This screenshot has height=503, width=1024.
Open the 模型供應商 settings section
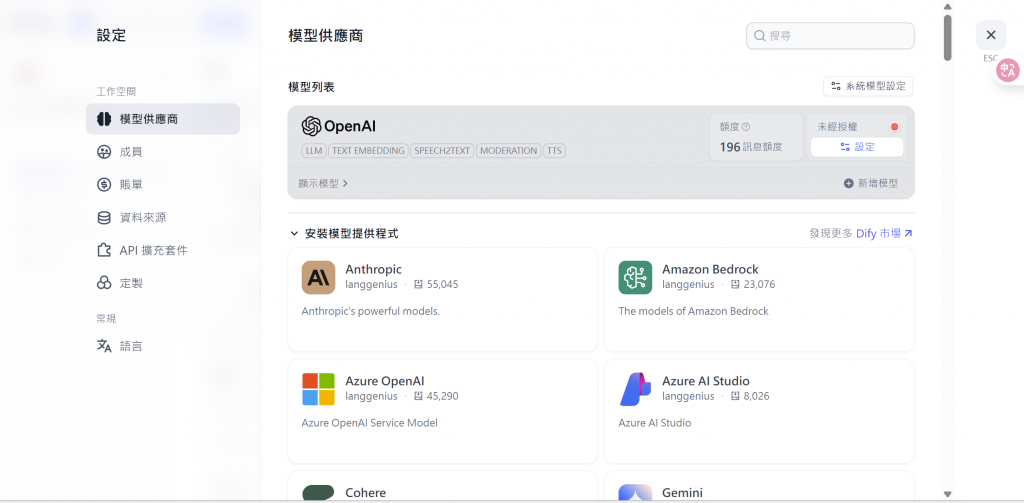coord(163,119)
